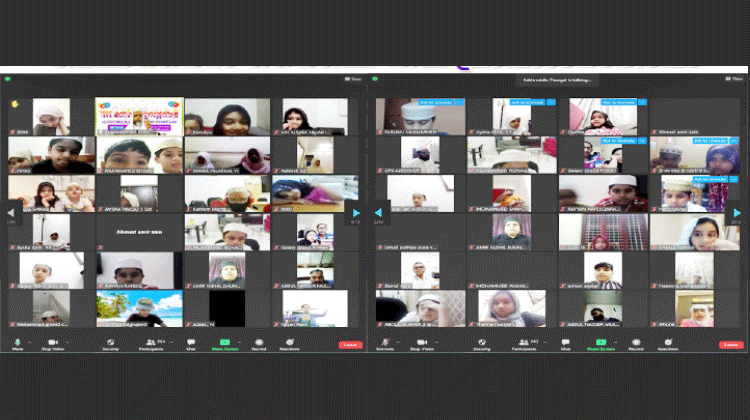Screen dimensions: 750x420
Task: Select the Ahmed amir sain video tile in left window
Action: [139, 232]
